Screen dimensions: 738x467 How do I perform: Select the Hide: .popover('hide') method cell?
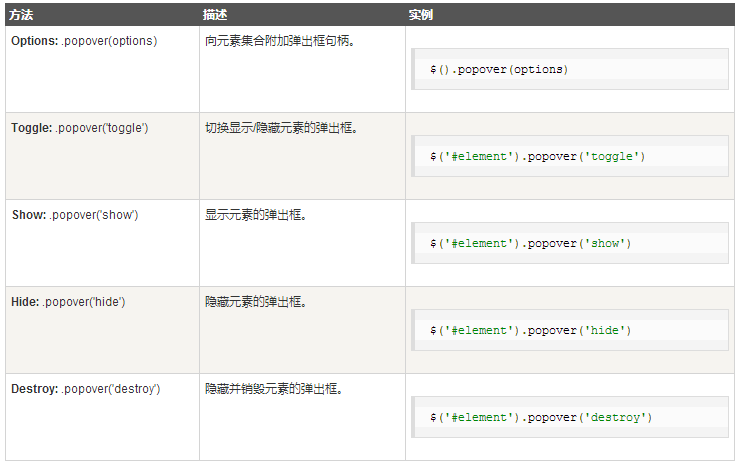[102, 330]
